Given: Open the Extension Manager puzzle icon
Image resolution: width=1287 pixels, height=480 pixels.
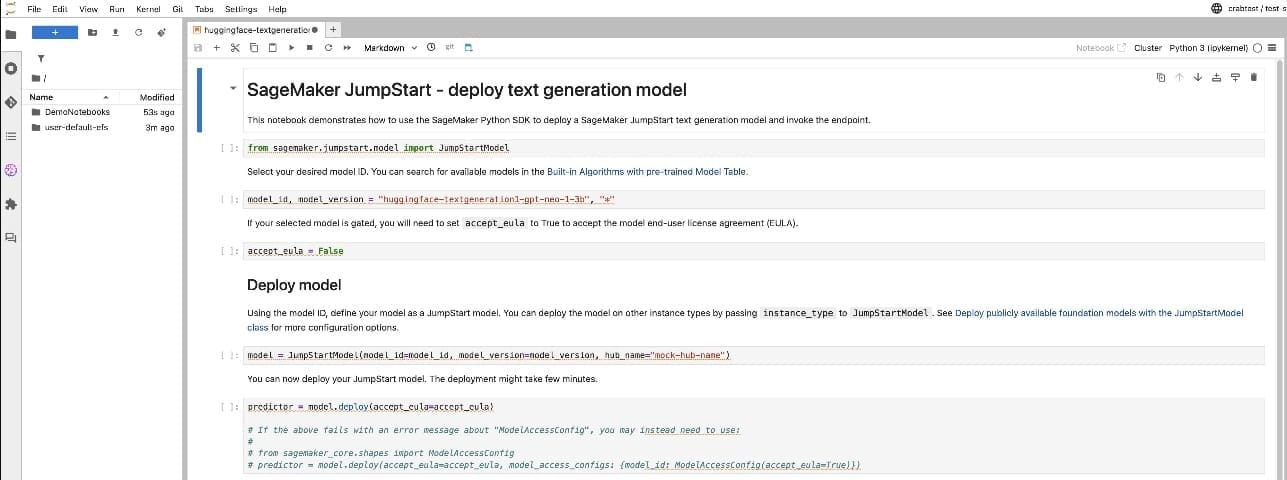Looking at the screenshot, I should [x=11, y=204].
